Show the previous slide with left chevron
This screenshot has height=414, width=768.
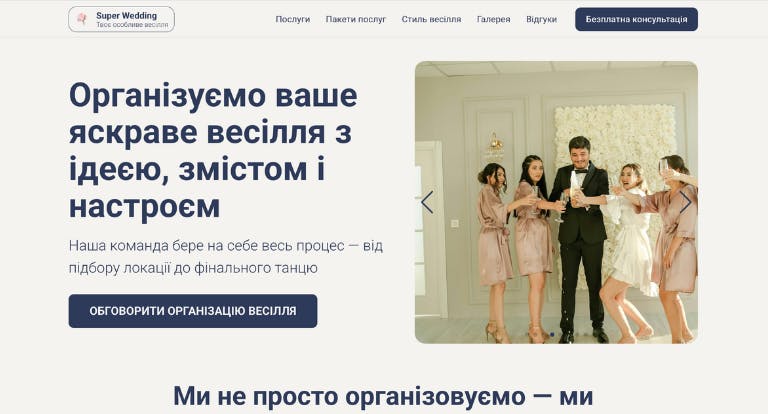click(x=427, y=202)
